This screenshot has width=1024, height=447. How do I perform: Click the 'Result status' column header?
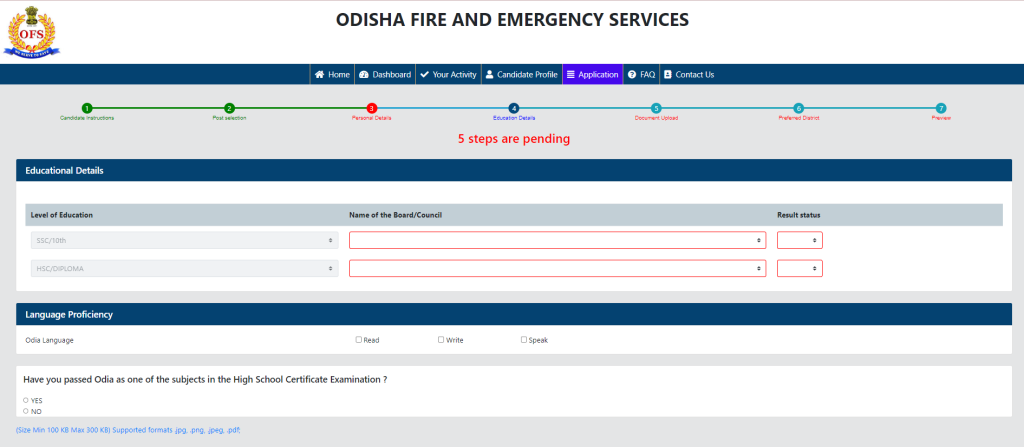pyautogui.click(x=799, y=215)
